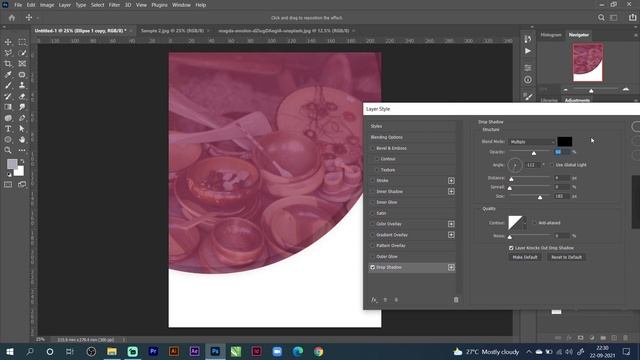The height and width of the screenshot is (360, 640).
Task: Enable the Inner Shadow checkbox
Action: pos(372,191)
